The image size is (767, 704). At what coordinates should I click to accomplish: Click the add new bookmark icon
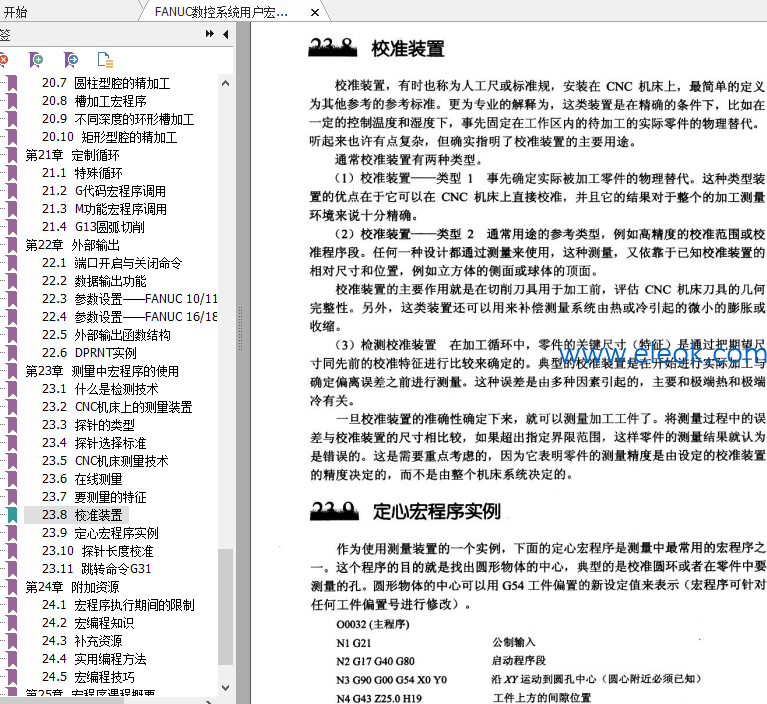click(36, 60)
